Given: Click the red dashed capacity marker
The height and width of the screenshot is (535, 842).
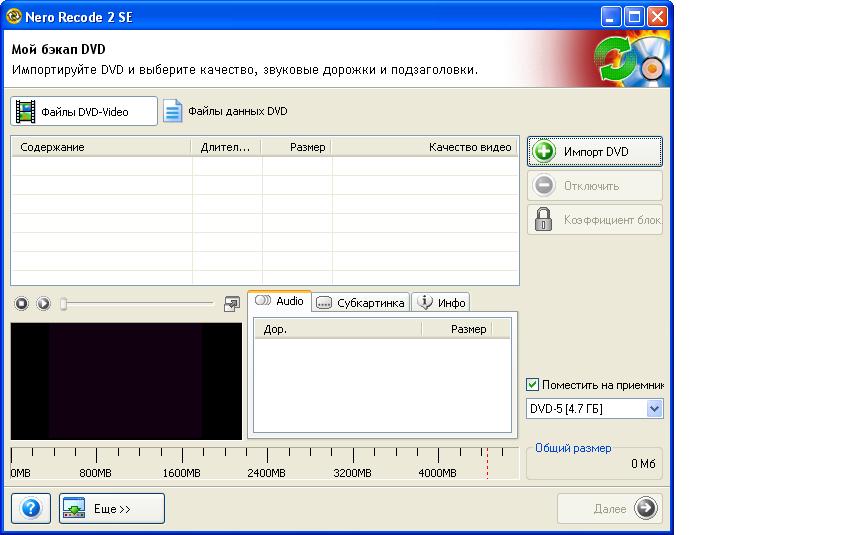Looking at the screenshot, I should (487, 463).
